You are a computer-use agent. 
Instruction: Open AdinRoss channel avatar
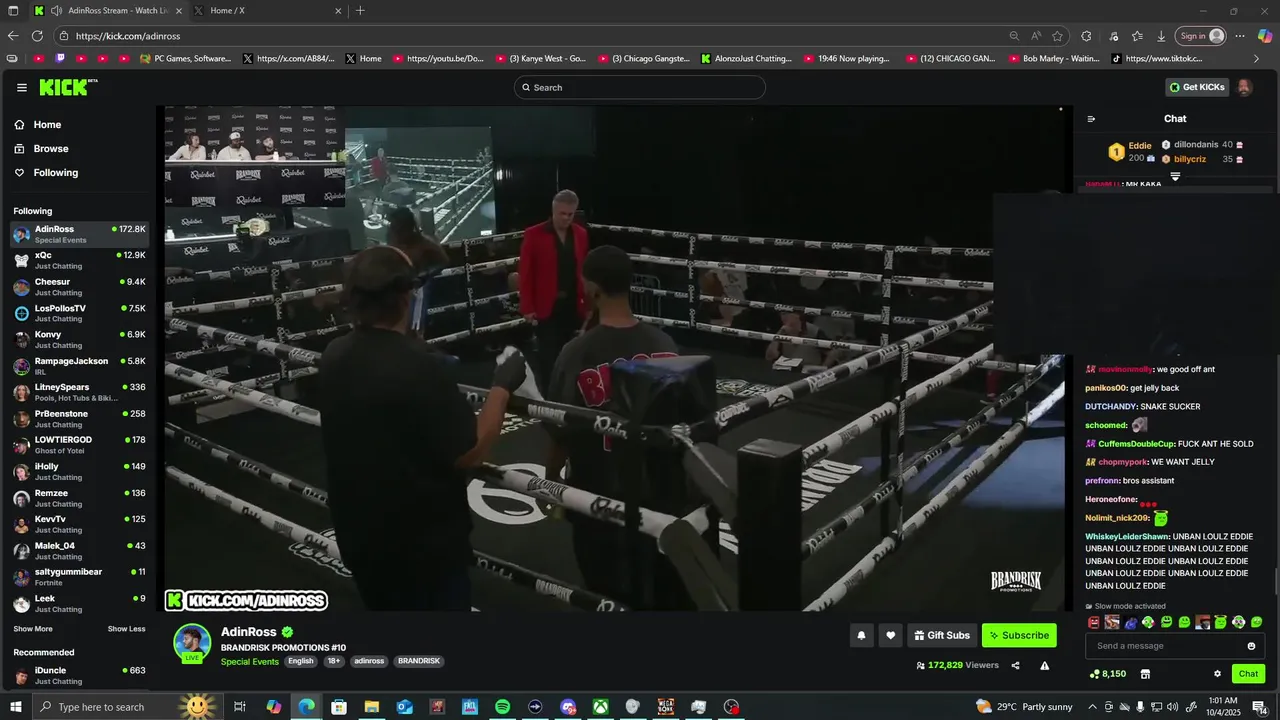(192, 643)
